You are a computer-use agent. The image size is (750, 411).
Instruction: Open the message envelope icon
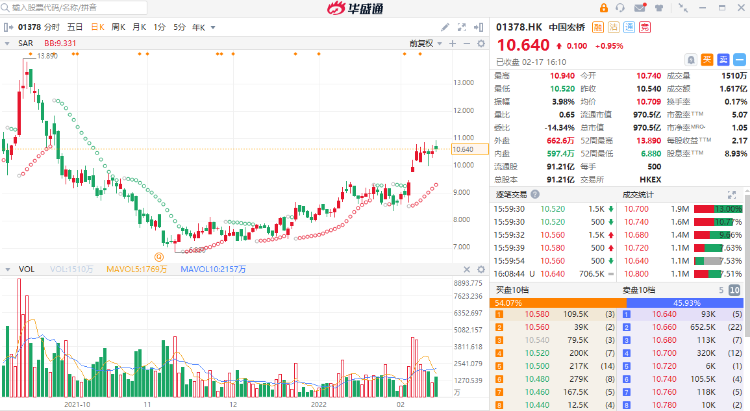tap(640, 8)
